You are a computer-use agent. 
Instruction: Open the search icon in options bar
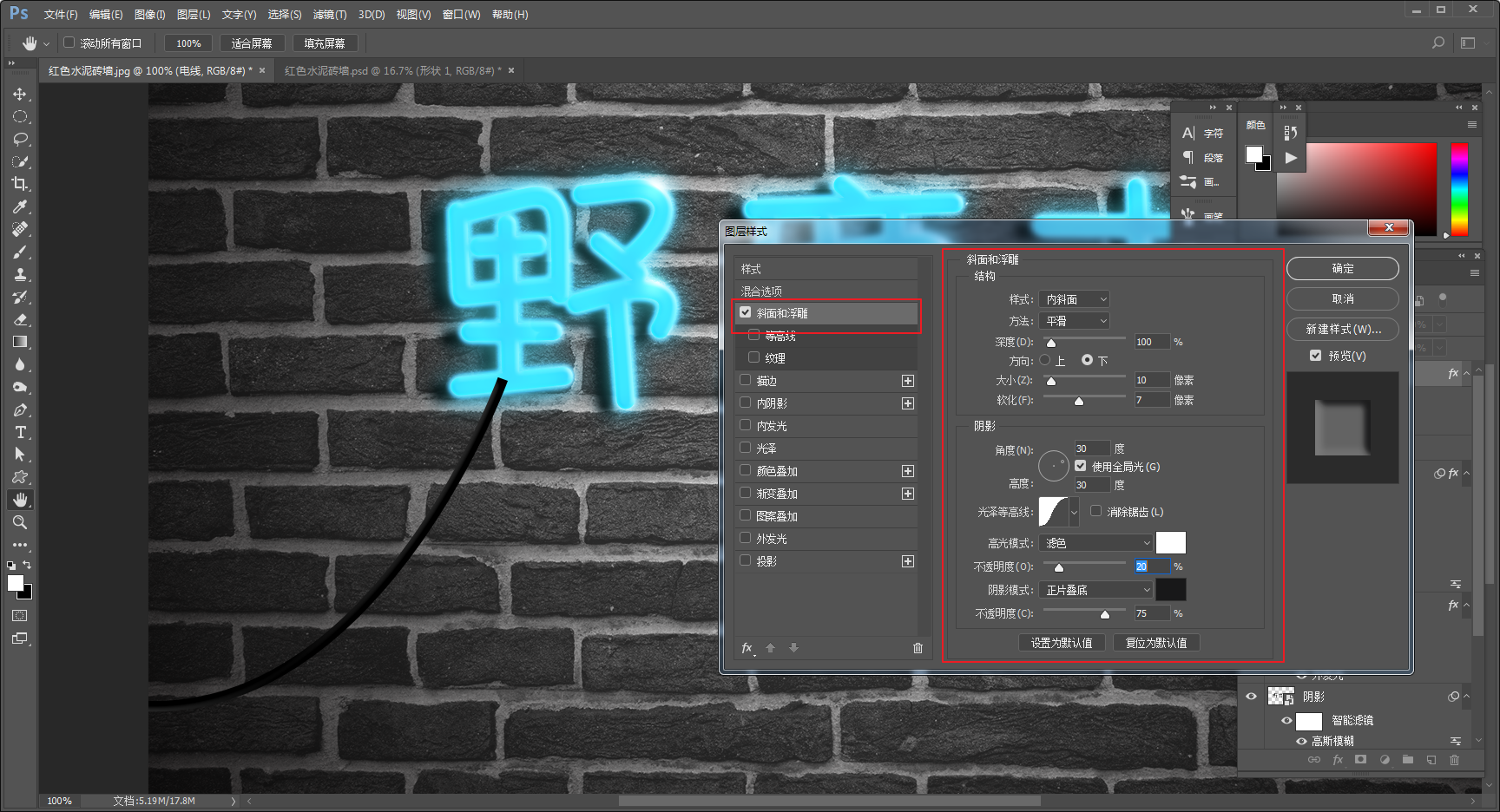tap(1438, 43)
